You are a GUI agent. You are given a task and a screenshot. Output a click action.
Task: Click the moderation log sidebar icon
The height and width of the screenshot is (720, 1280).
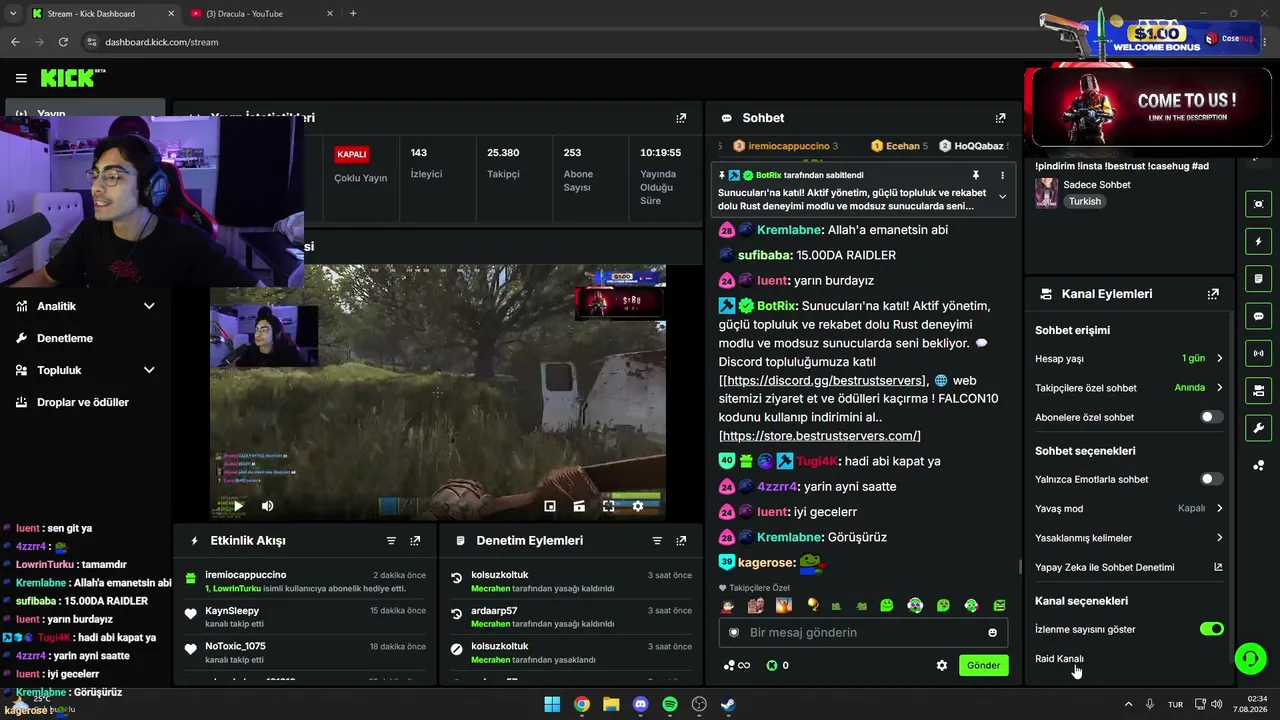pyautogui.click(x=1258, y=278)
